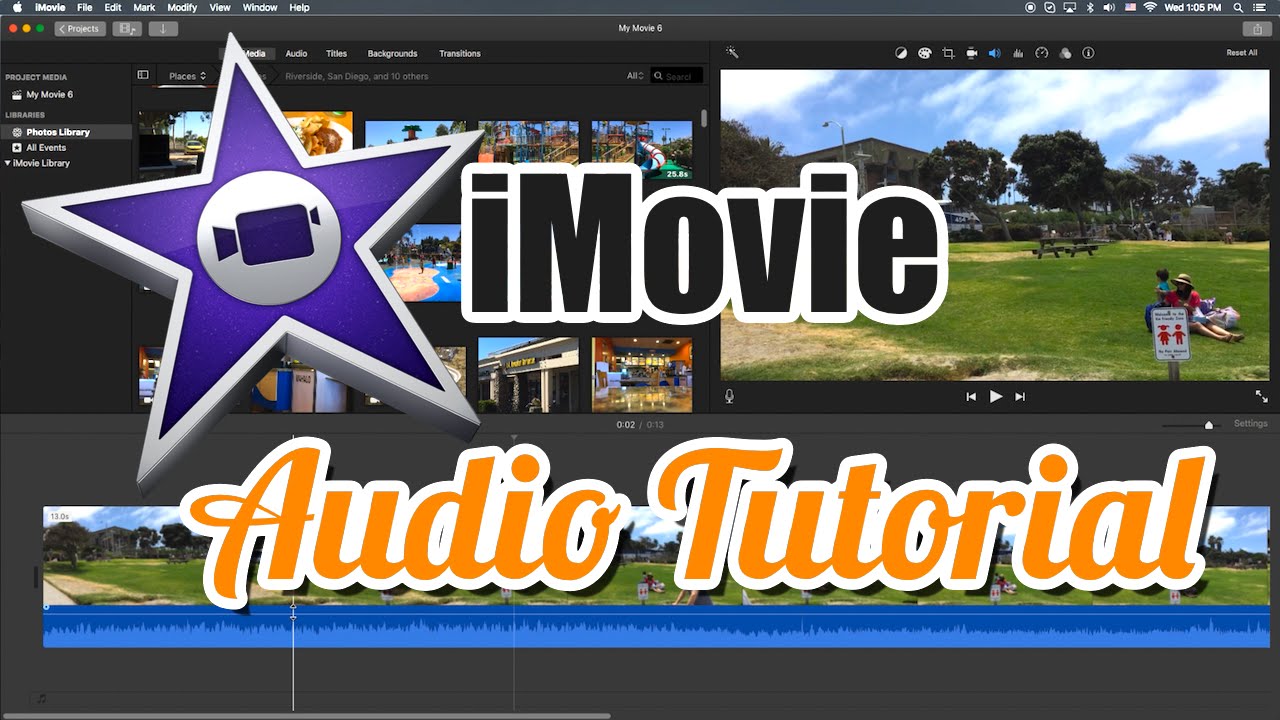
Task: Switch to the Transitions tab
Action: pyautogui.click(x=460, y=53)
